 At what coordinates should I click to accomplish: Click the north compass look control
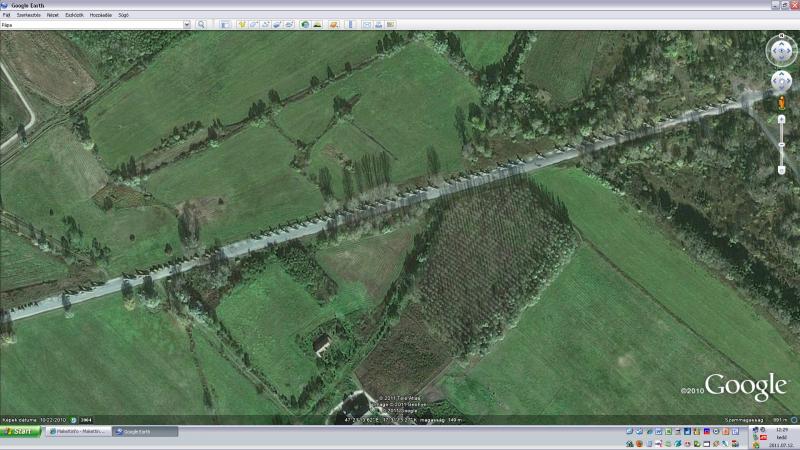pos(781,38)
